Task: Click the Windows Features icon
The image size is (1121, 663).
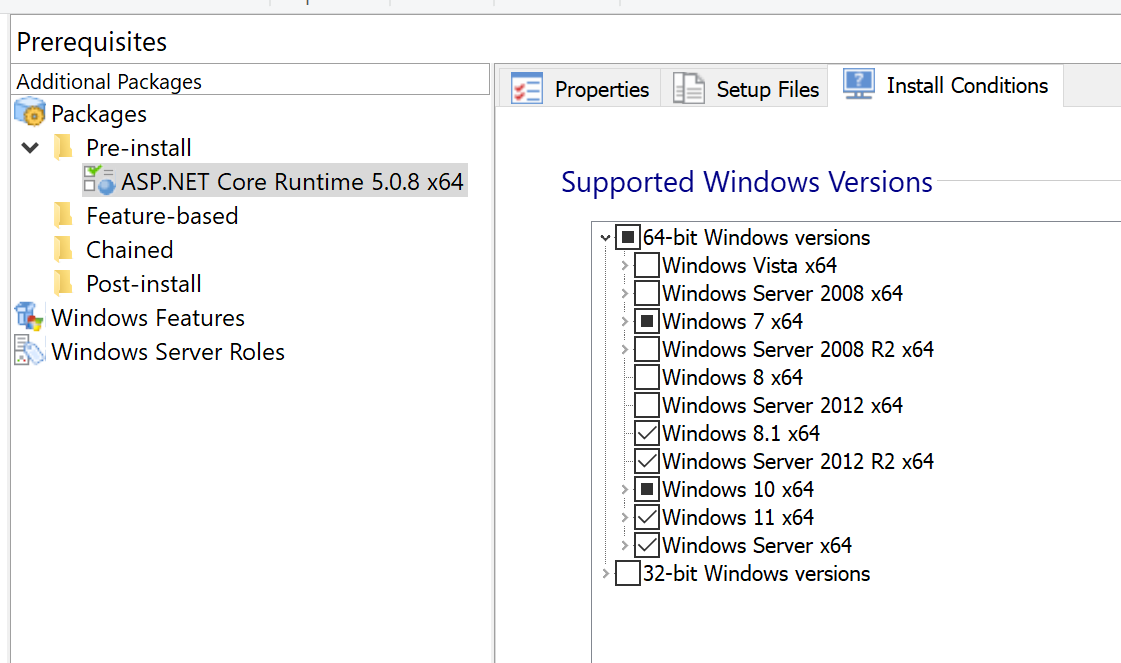Action: pos(29,317)
